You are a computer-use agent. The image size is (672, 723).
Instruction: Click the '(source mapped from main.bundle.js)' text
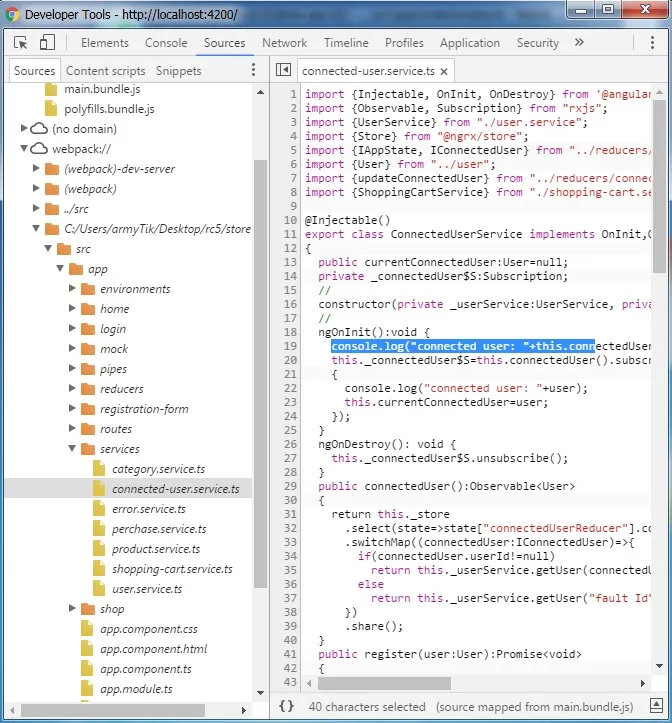tap(535, 707)
